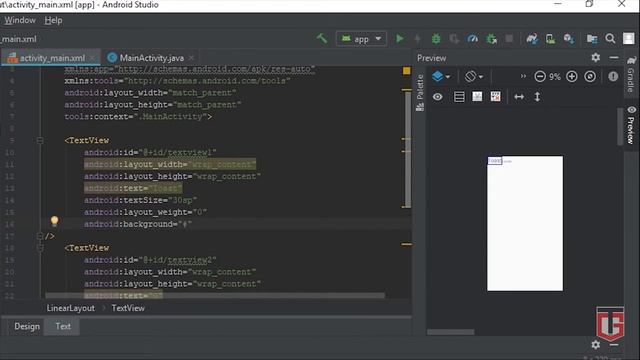
Task: Click the user profile icon in toolbar
Action: point(629,39)
